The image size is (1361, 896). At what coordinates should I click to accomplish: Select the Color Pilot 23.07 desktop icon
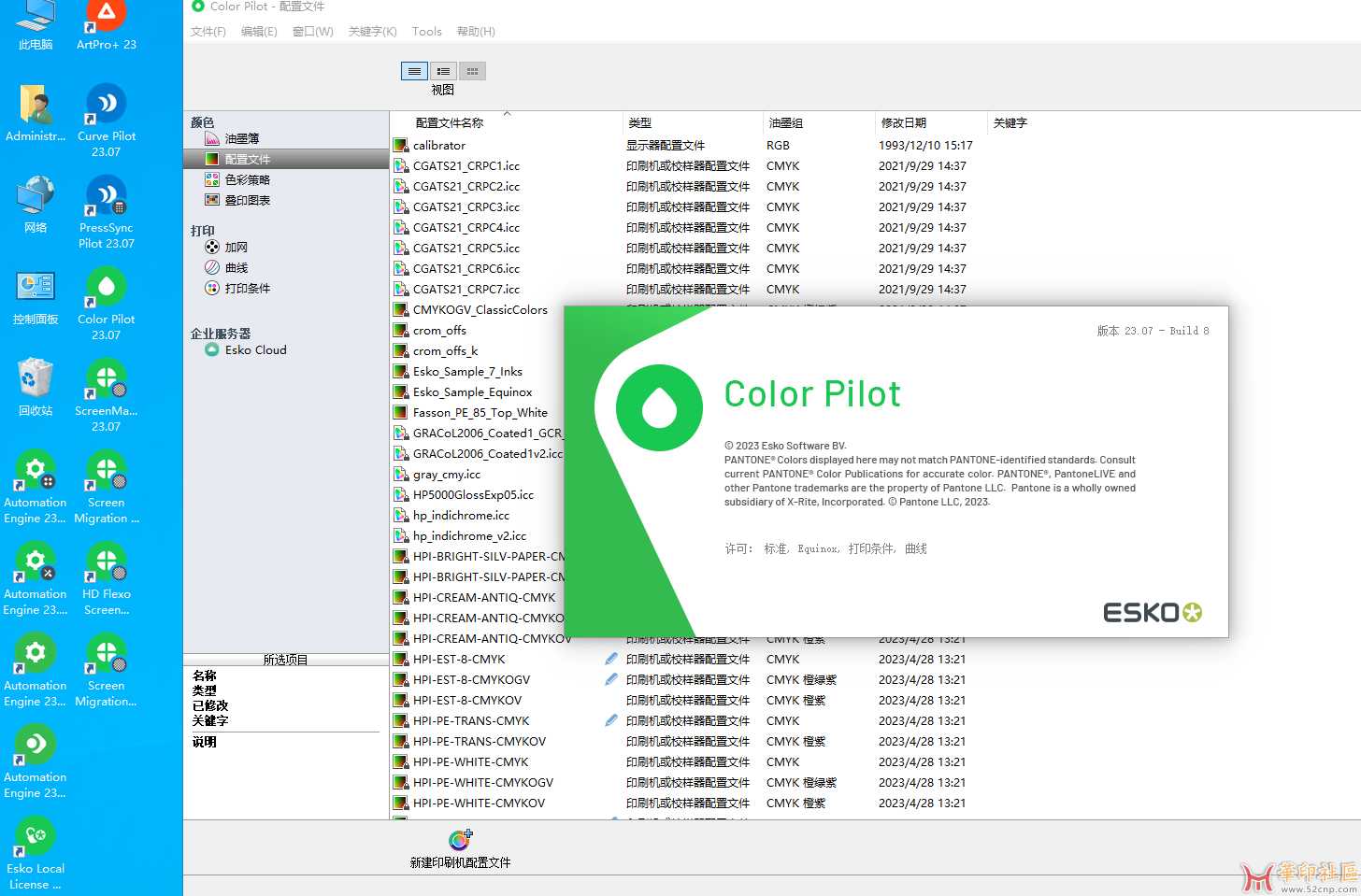107,304
